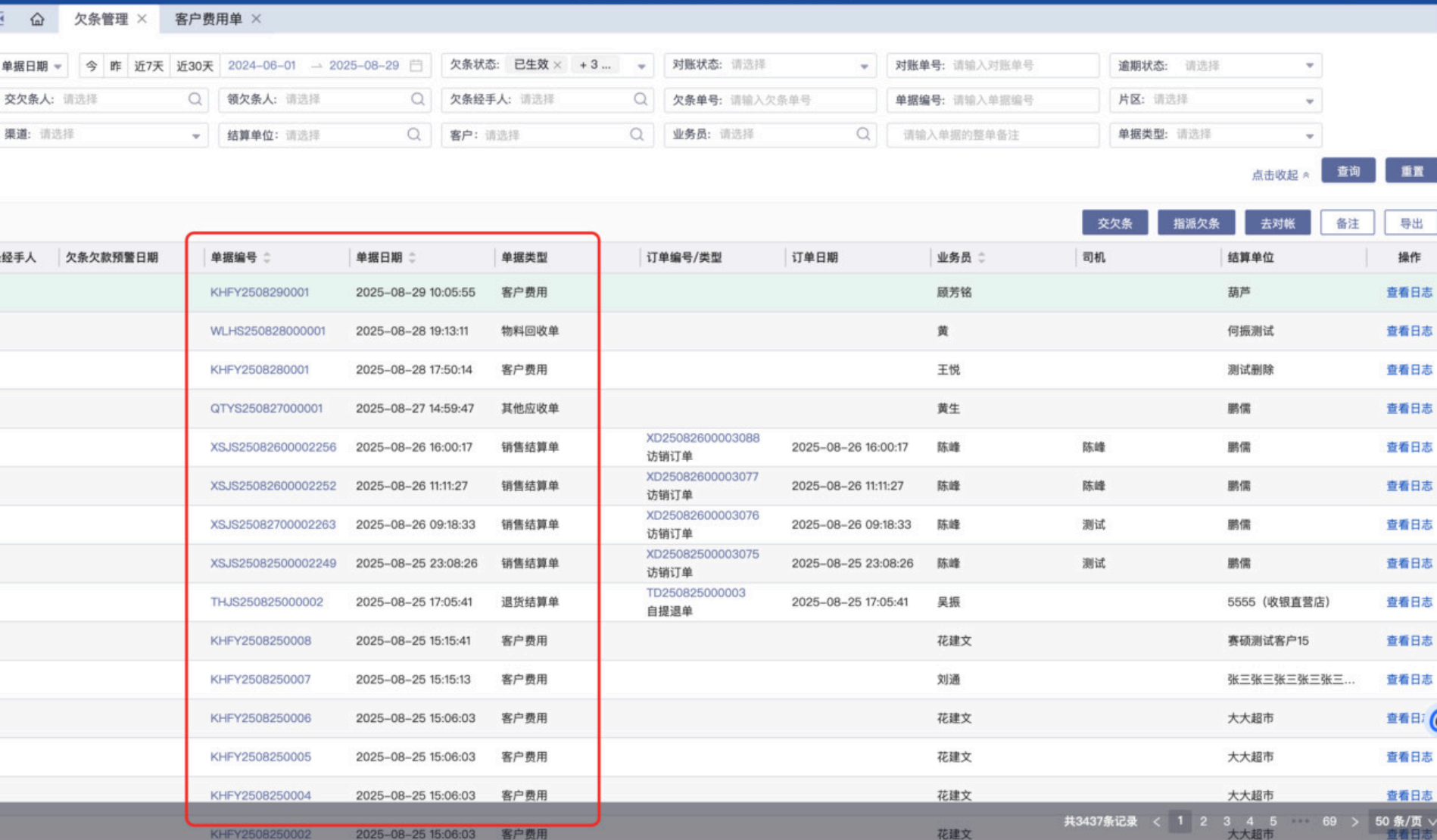The image size is (1437, 840).
Task: Click search icon in 业务员 field
Action: pos(862,134)
